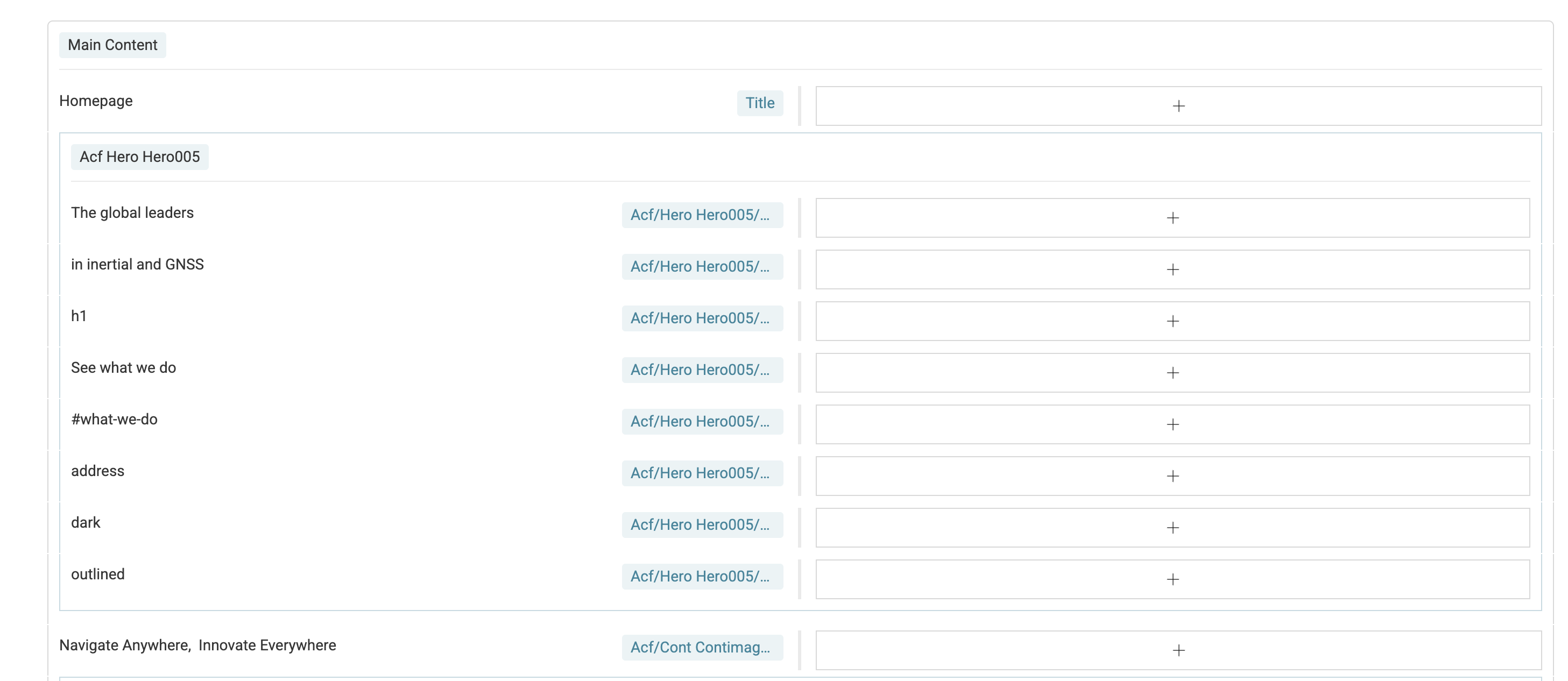Image resolution: width=1568 pixels, height=681 pixels.
Task: Select the Acf Hero Hero005 group label
Action: point(139,158)
